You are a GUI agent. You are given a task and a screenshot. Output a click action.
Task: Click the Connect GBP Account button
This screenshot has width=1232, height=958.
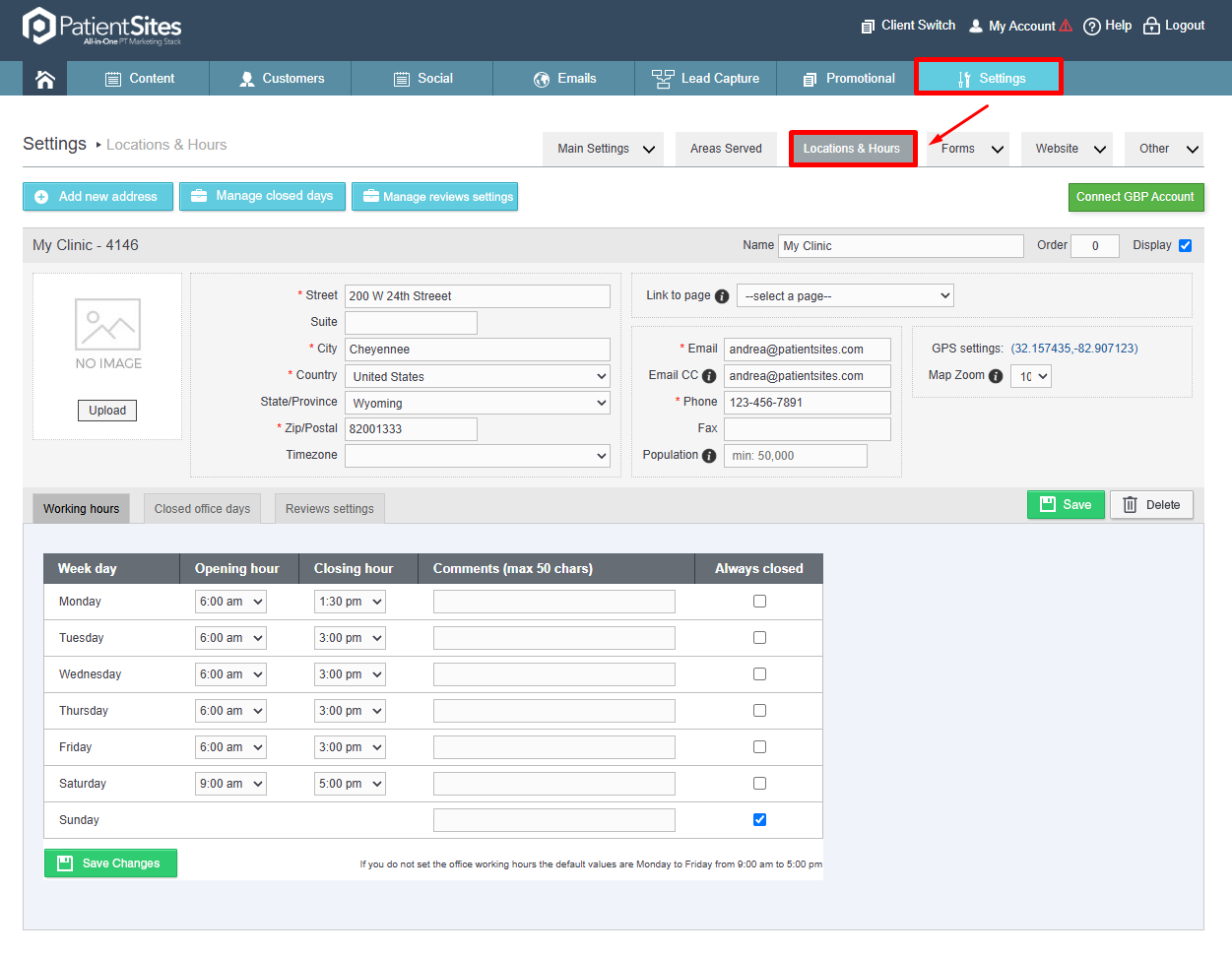point(1135,197)
